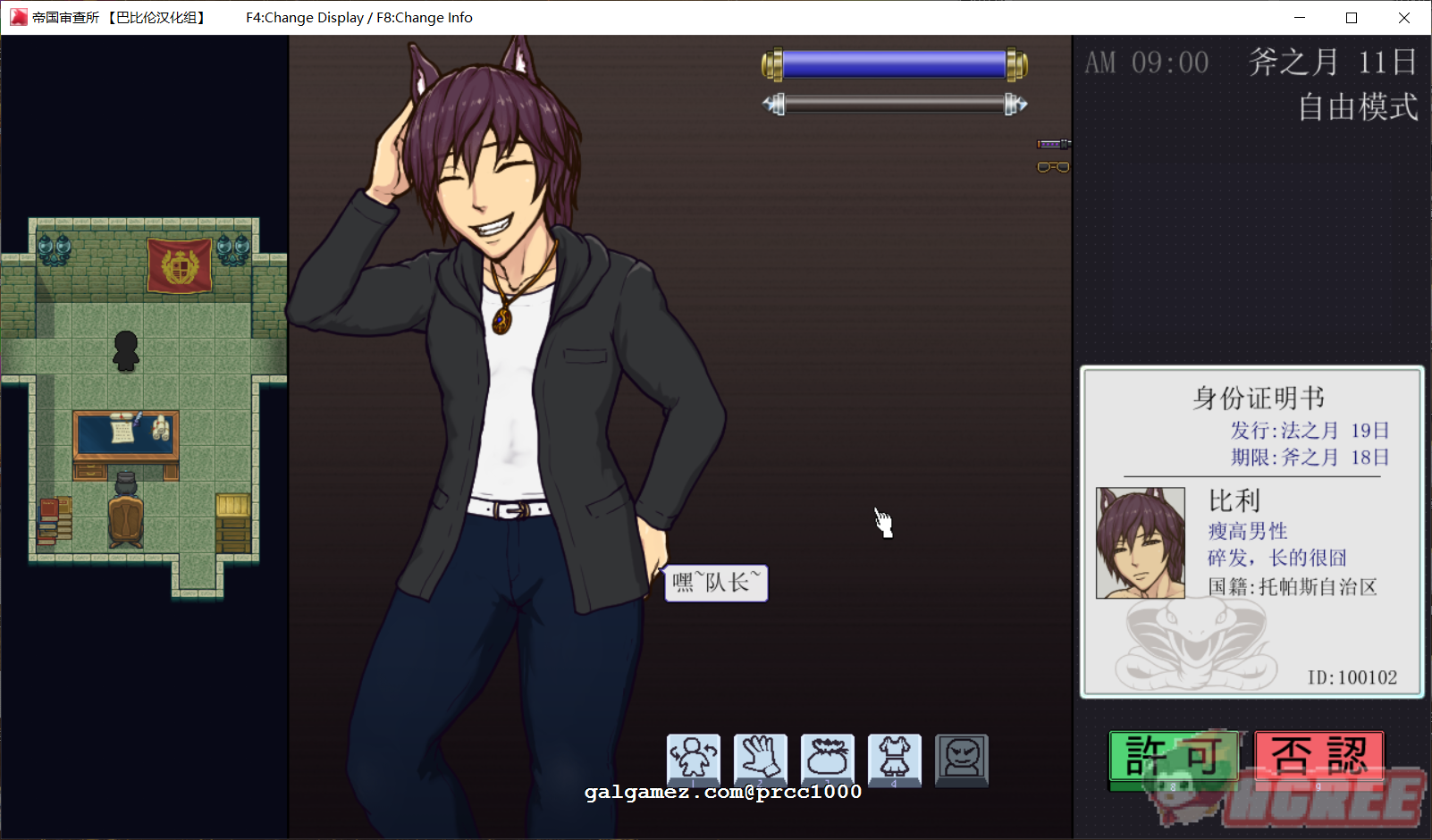Click the nationality text 国籍:托帕斯自治区
The height and width of the screenshot is (840, 1432).
1293,587
